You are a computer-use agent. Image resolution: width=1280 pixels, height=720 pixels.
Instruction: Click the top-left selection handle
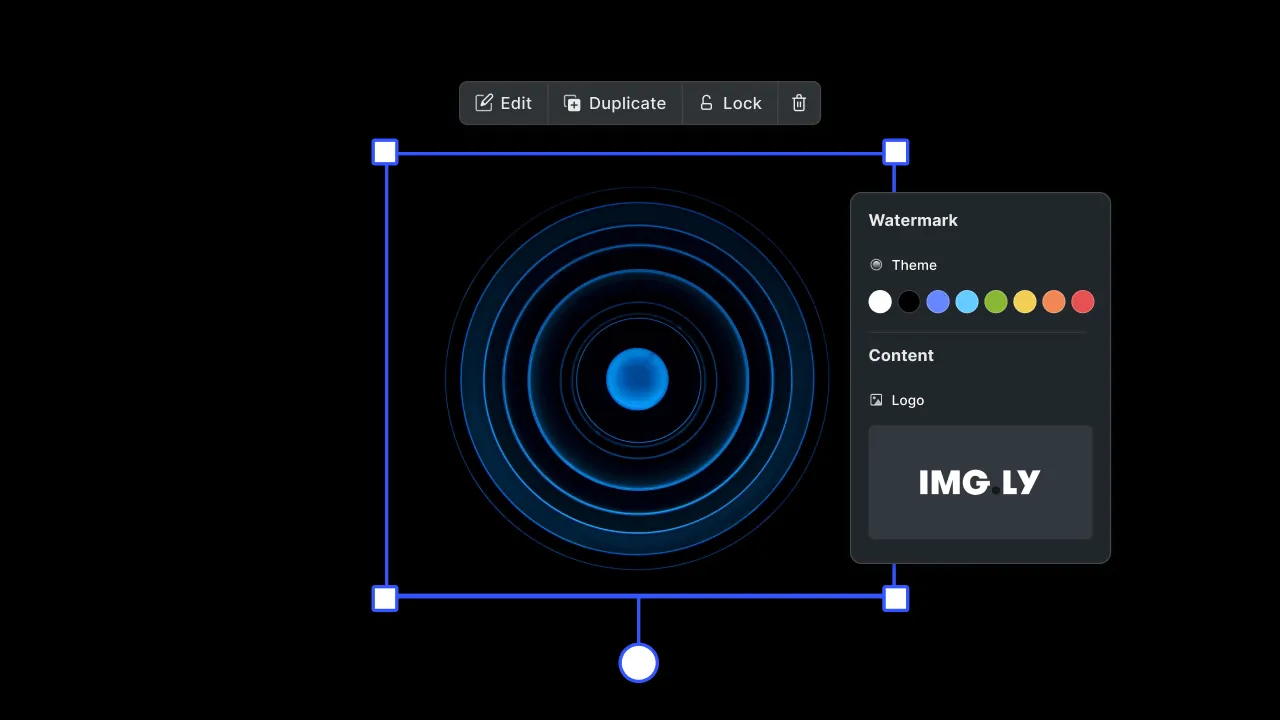click(x=385, y=152)
